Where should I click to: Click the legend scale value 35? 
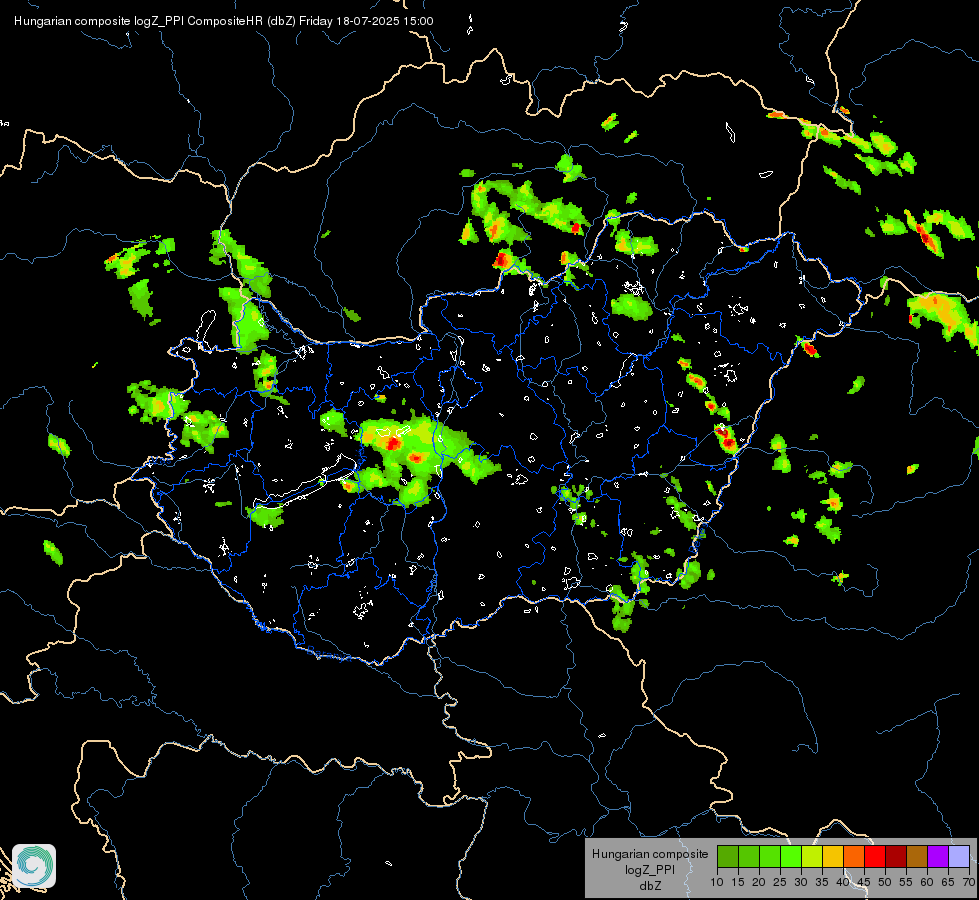[822, 883]
